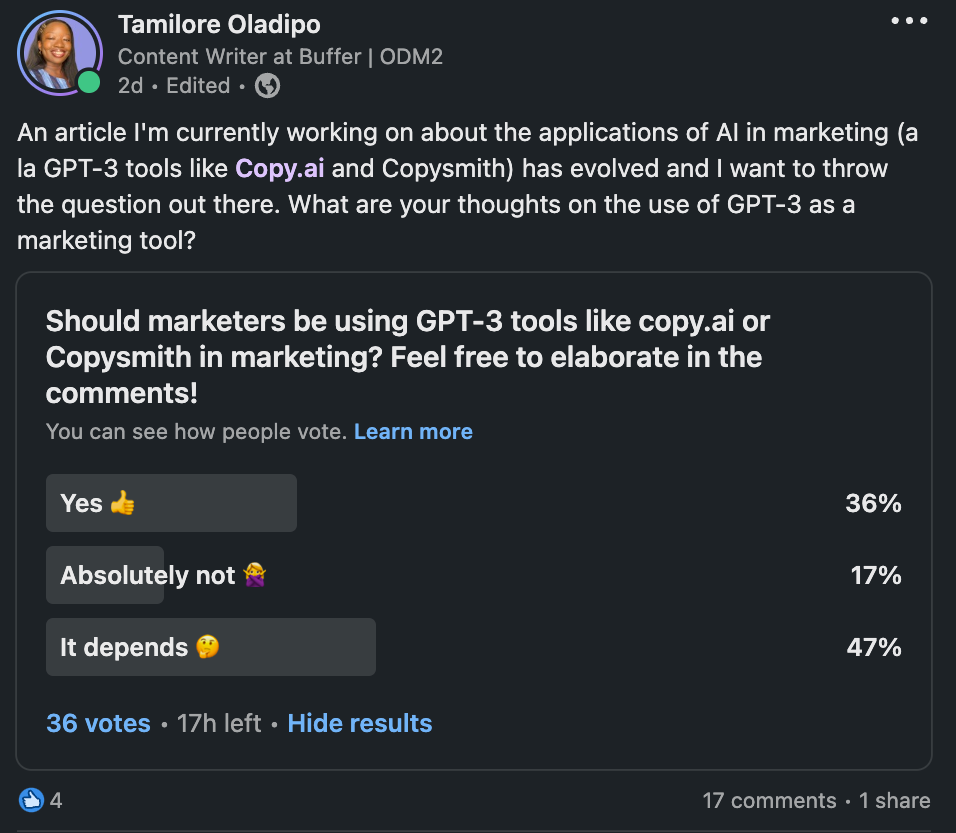Hide results of the poll
Image resolution: width=956 pixels, height=833 pixels.
pyautogui.click(x=360, y=723)
